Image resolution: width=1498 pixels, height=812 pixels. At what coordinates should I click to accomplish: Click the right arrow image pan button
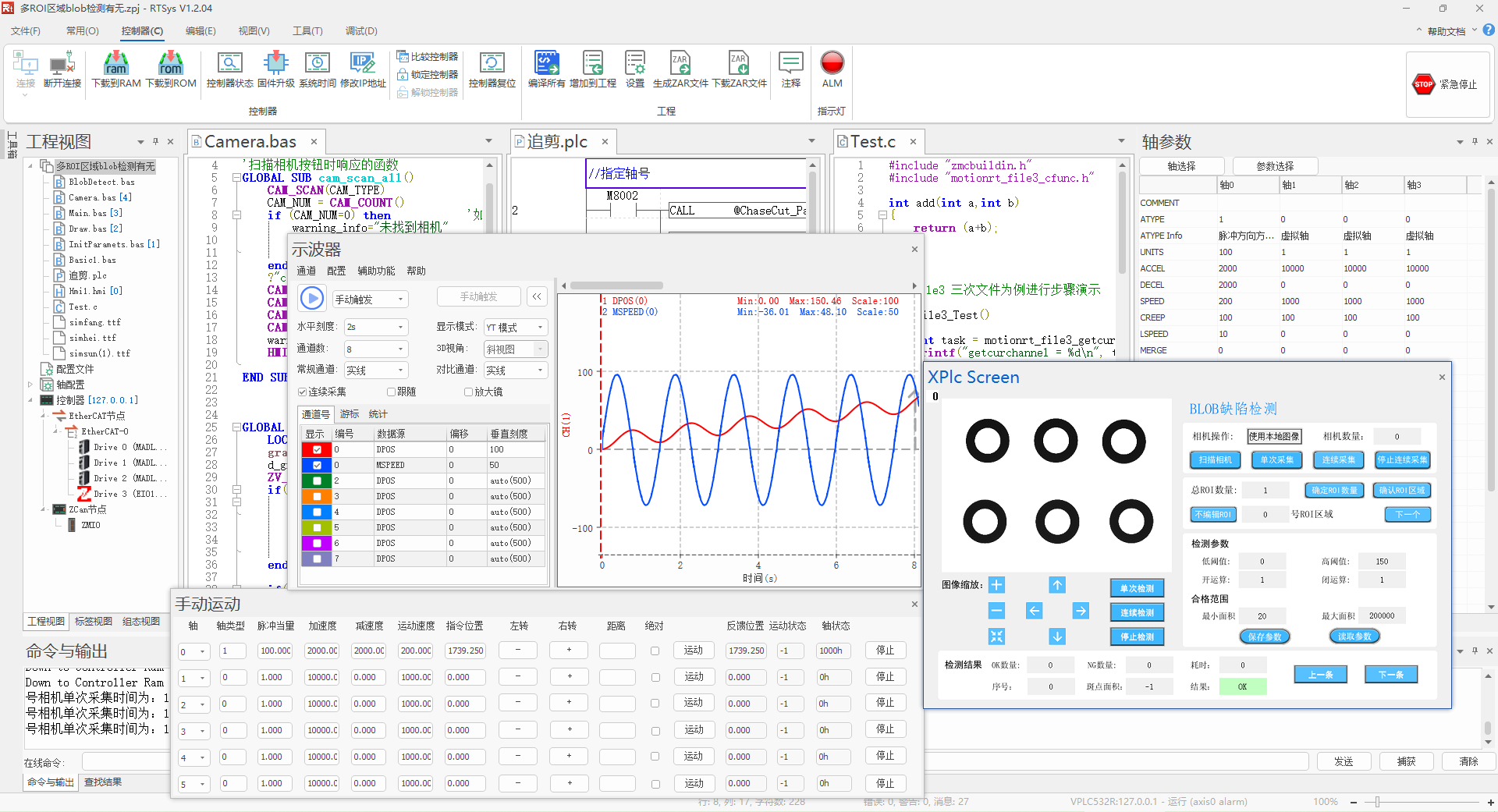point(1081,611)
